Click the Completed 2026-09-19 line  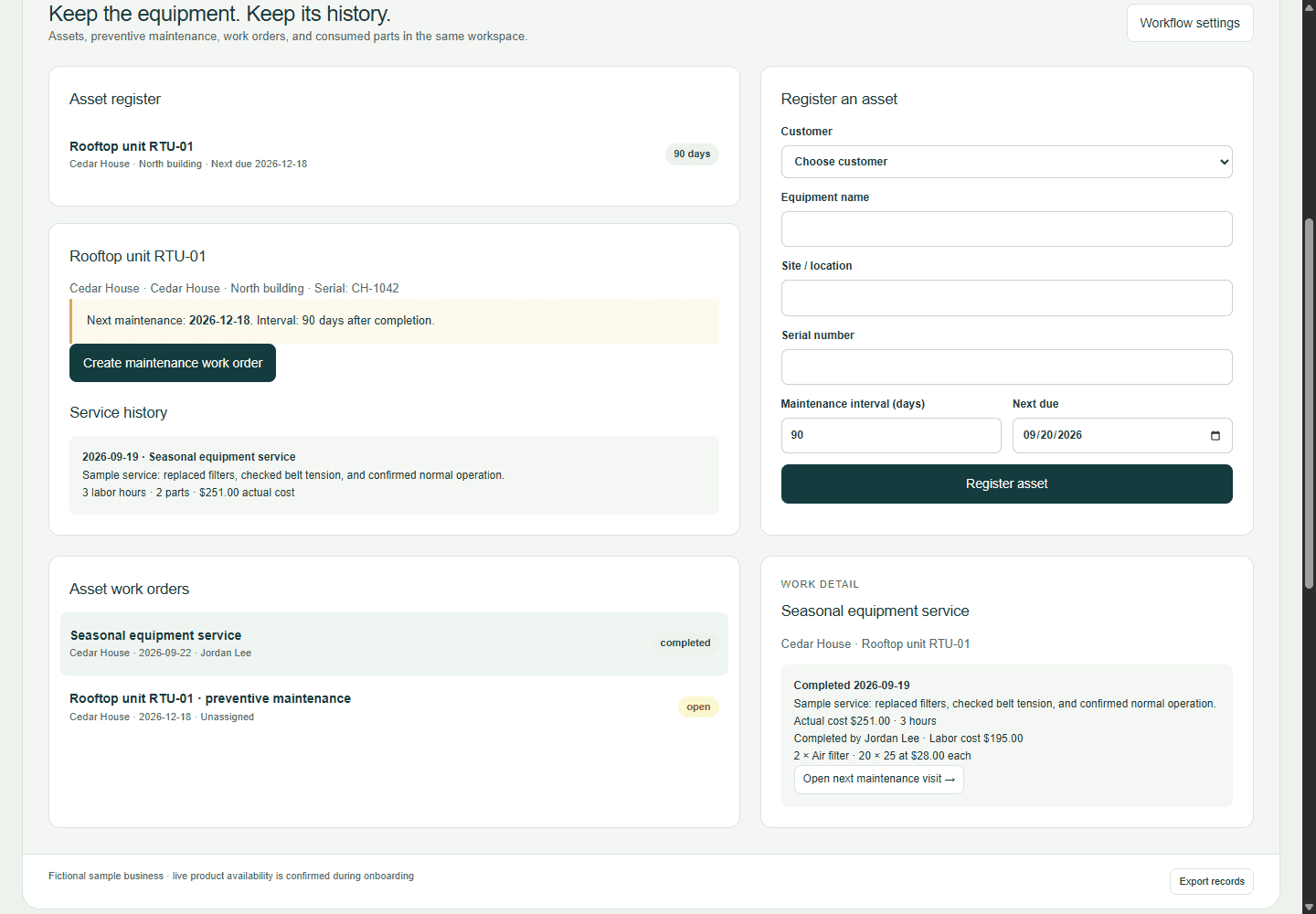coord(852,685)
